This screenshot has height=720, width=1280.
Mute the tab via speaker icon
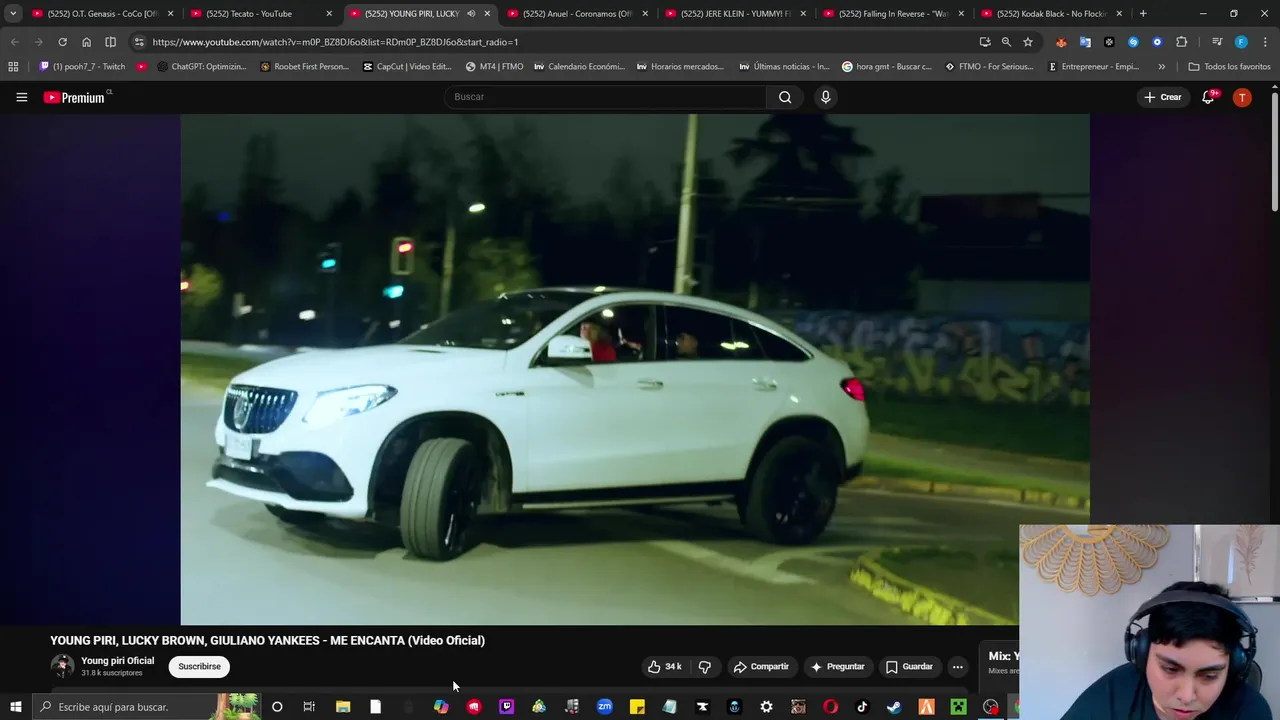[471, 14]
